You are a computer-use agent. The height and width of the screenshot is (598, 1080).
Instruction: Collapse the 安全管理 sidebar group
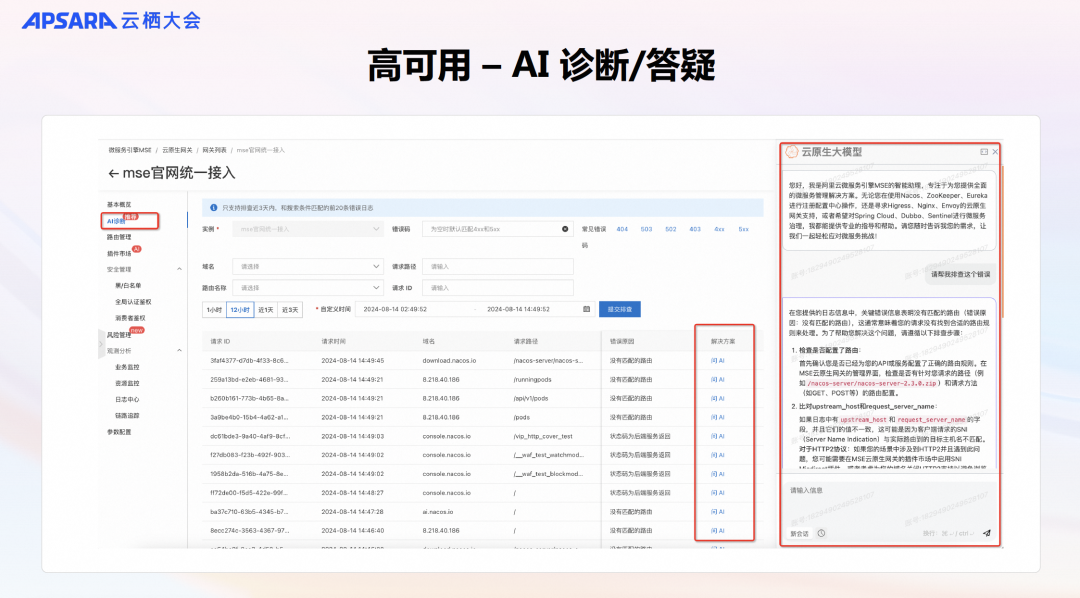pos(179,269)
